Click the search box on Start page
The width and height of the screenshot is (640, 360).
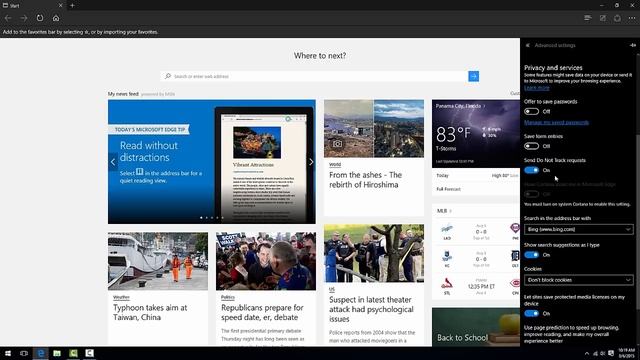point(314,76)
